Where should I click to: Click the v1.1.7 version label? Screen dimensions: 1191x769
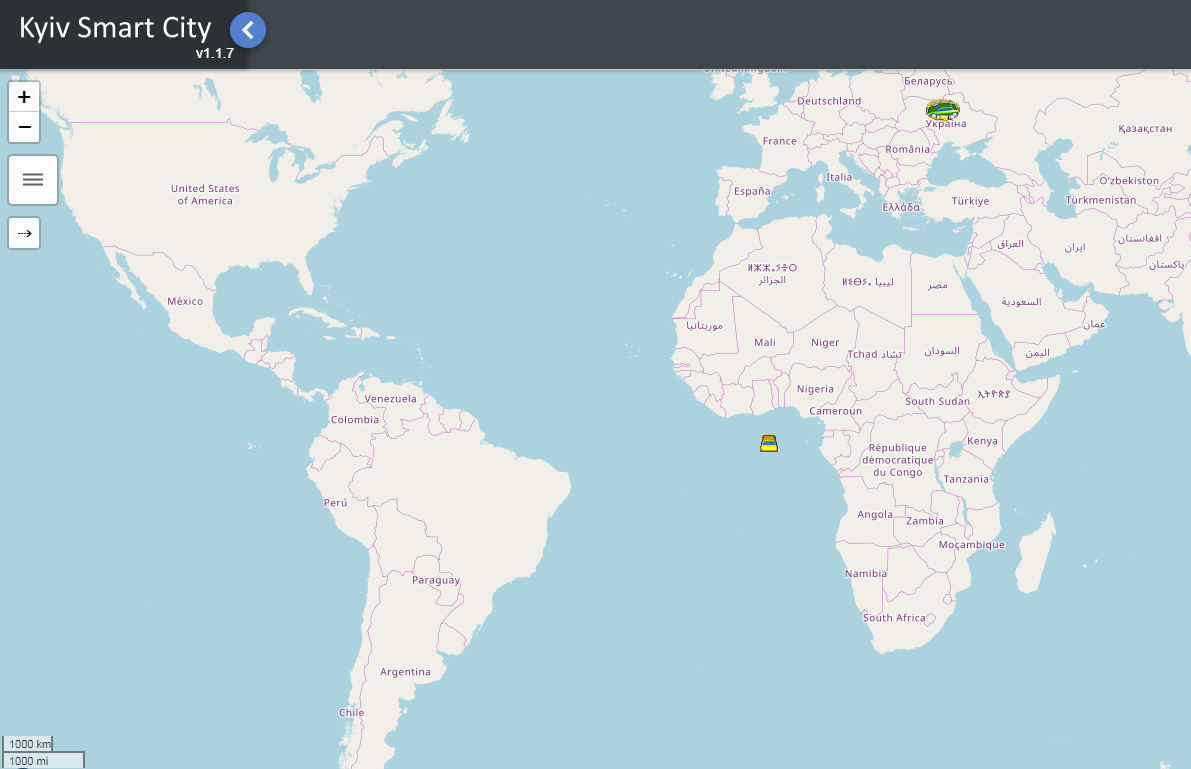coord(214,53)
